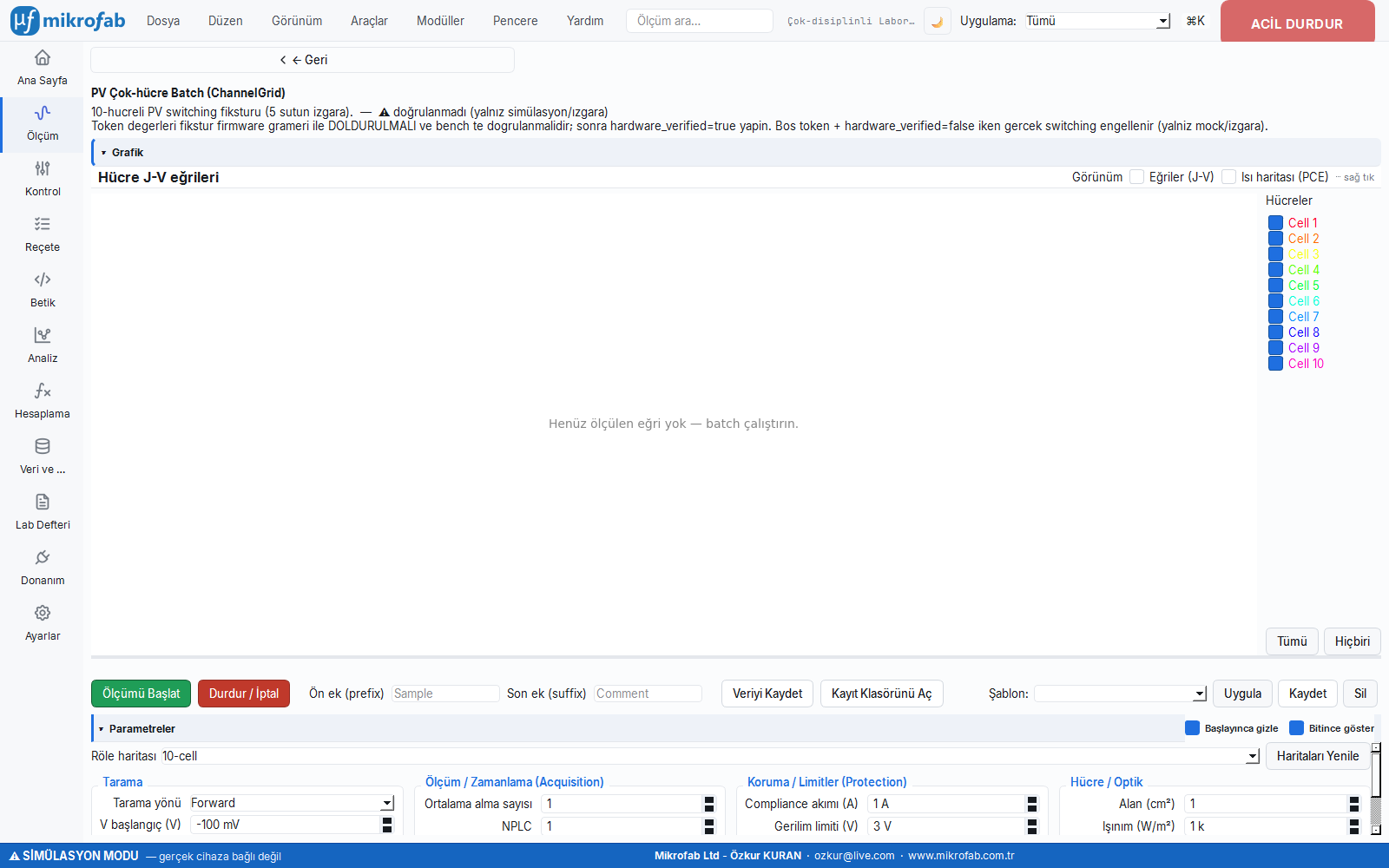
Task: Click Veriyi Kaydet button
Action: tap(767, 694)
